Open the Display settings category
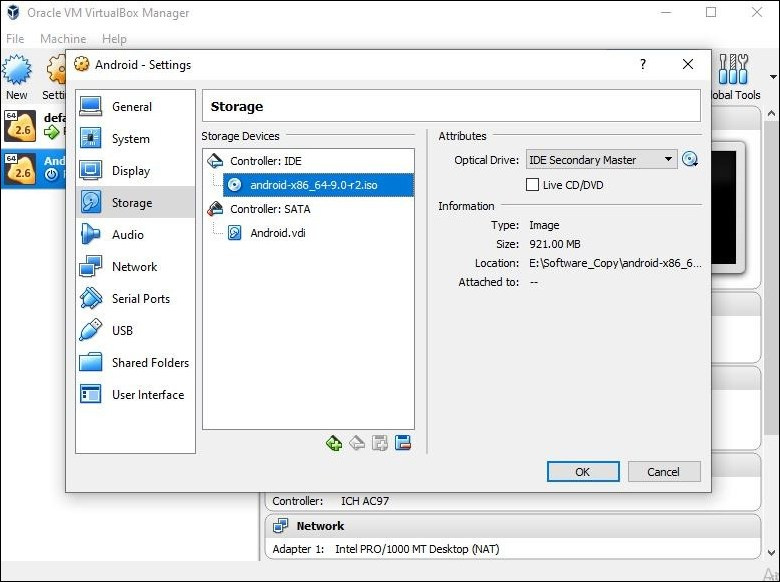The image size is (780, 582). pos(135,171)
